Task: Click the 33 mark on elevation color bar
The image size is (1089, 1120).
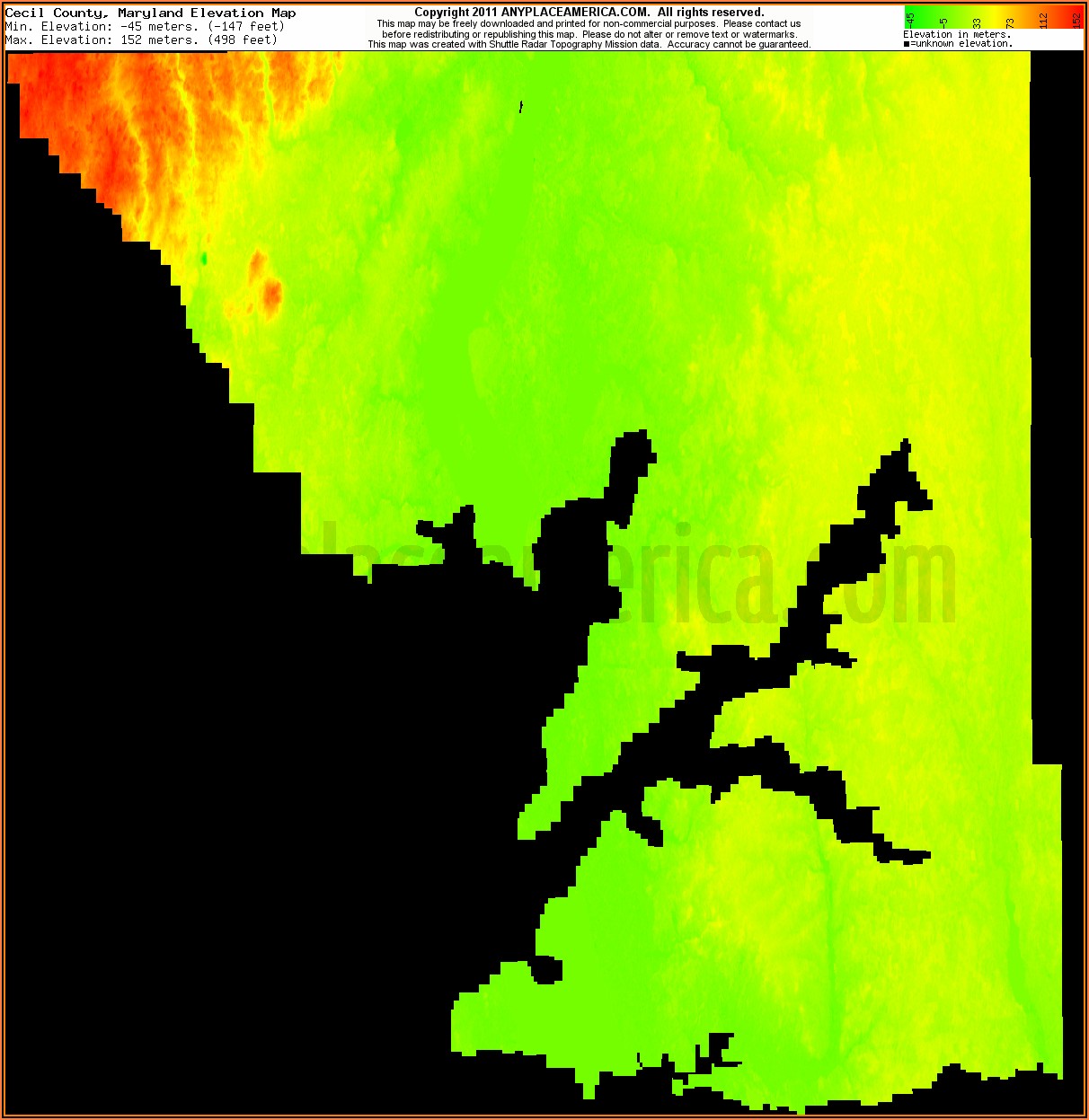Action: click(977, 22)
